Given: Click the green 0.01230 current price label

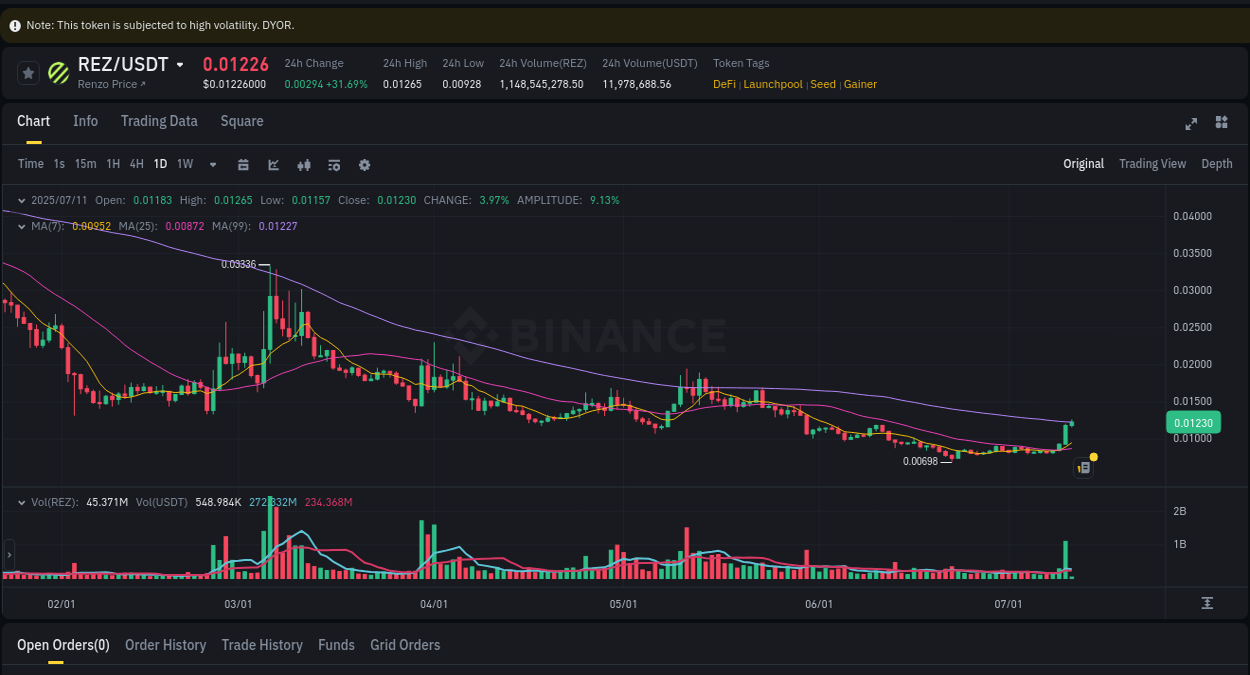Looking at the screenshot, I should click(1192, 422).
